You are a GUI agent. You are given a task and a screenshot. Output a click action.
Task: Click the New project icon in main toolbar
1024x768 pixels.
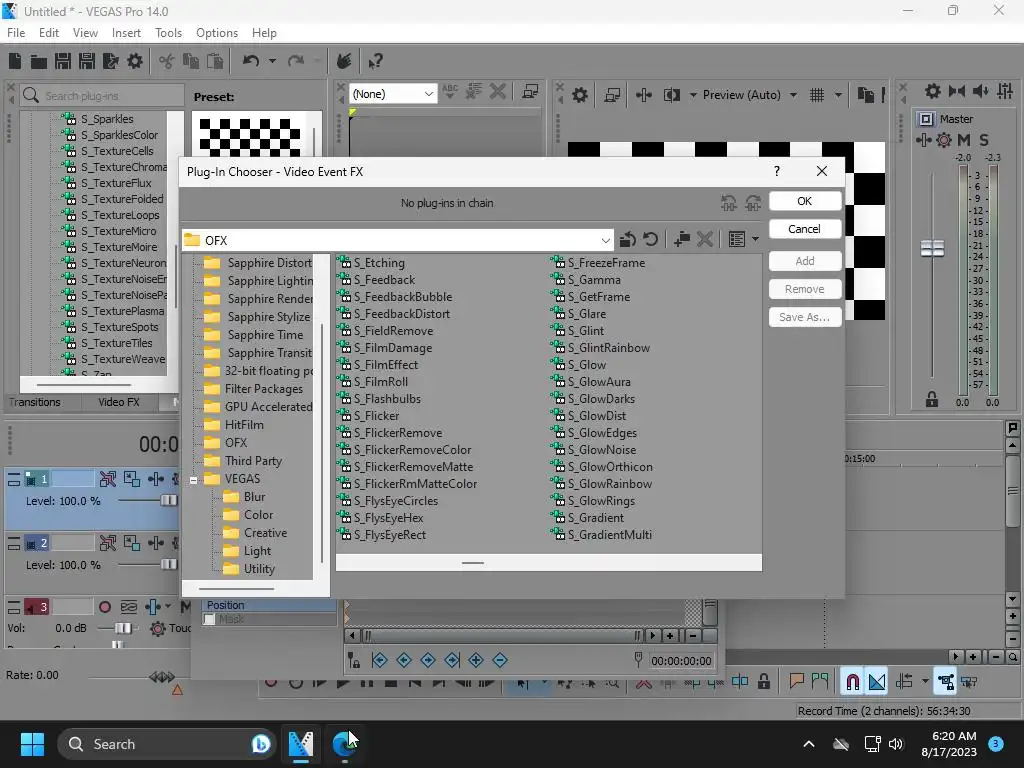click(x=15, y=61)
